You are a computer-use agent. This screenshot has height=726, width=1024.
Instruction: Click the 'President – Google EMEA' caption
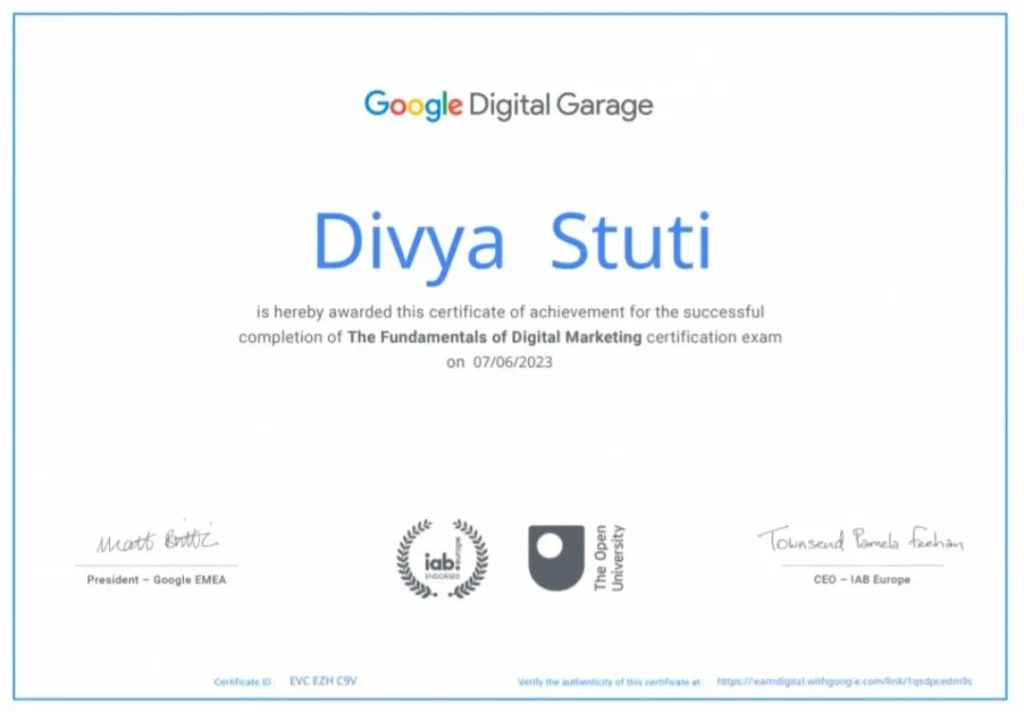pos(157,580)
